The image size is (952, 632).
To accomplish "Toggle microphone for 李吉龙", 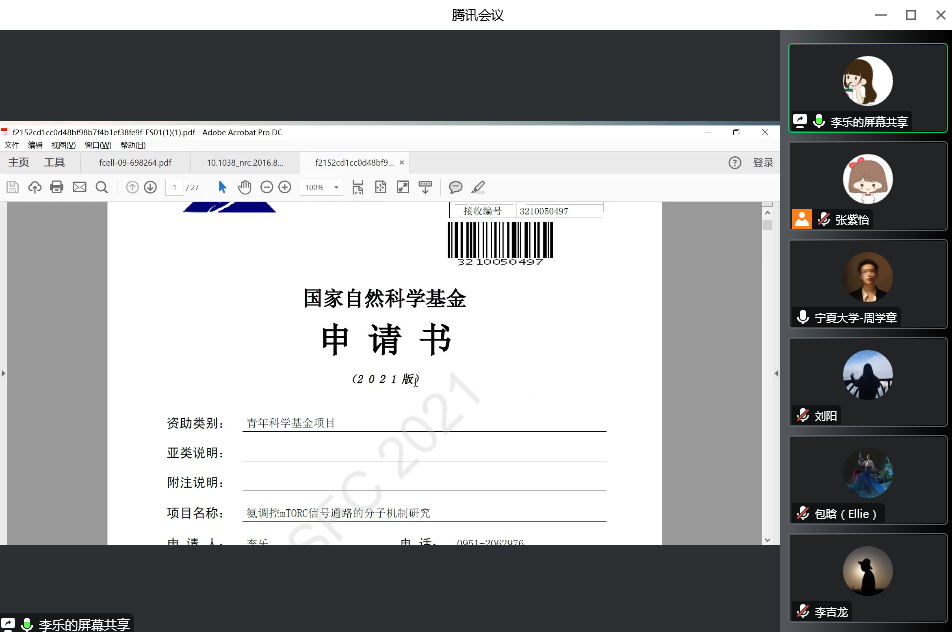I will click(802, 611).
